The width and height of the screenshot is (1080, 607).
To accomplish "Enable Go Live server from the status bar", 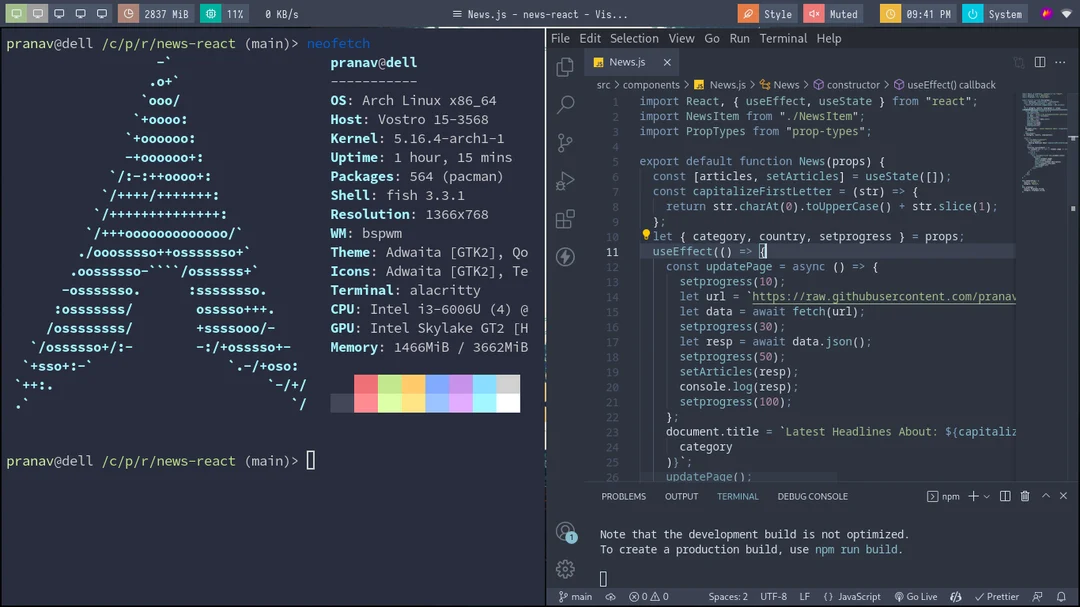I will click(x=915, y=596).
